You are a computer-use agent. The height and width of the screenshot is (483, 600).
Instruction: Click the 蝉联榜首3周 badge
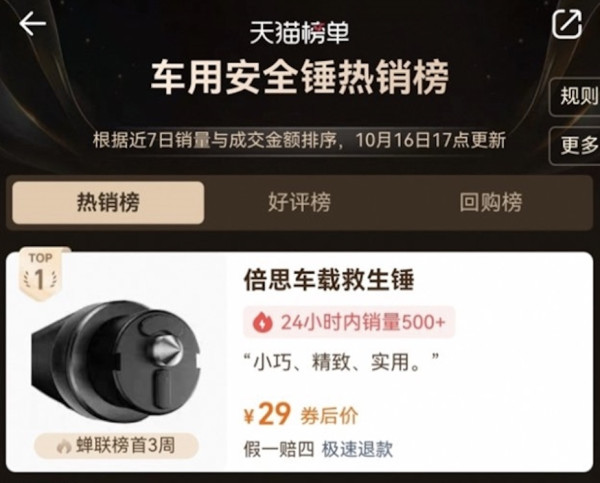coord(116,445)
